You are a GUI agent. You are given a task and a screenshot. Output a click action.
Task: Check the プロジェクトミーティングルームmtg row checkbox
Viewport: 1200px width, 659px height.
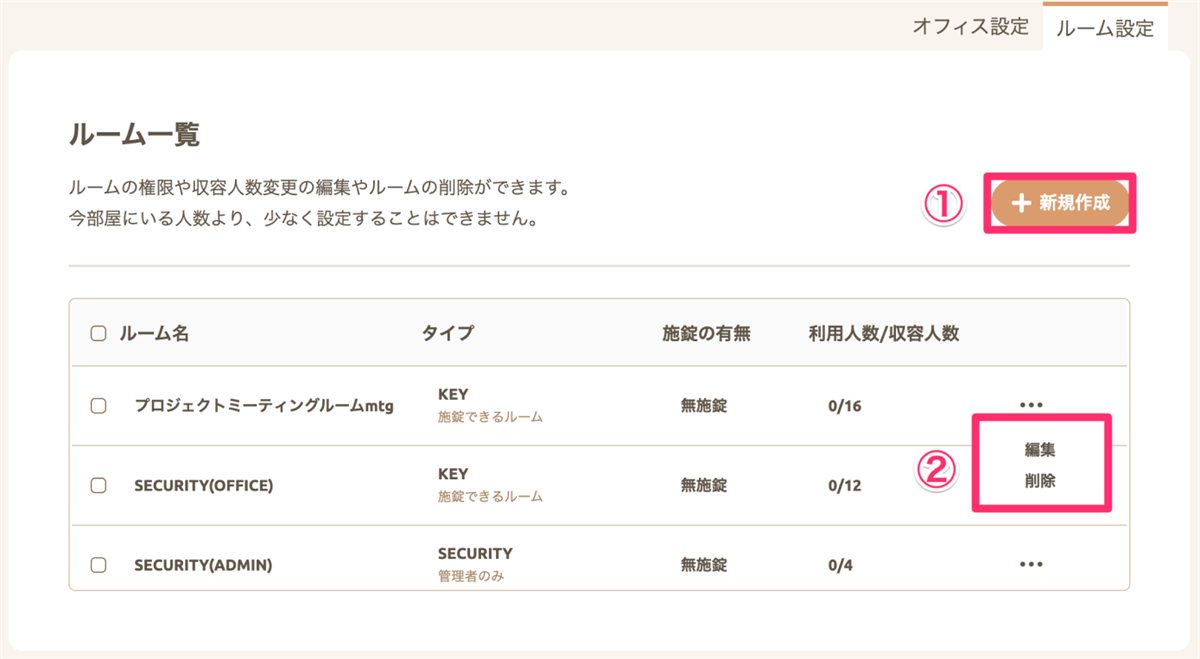(x=98, y=406)
